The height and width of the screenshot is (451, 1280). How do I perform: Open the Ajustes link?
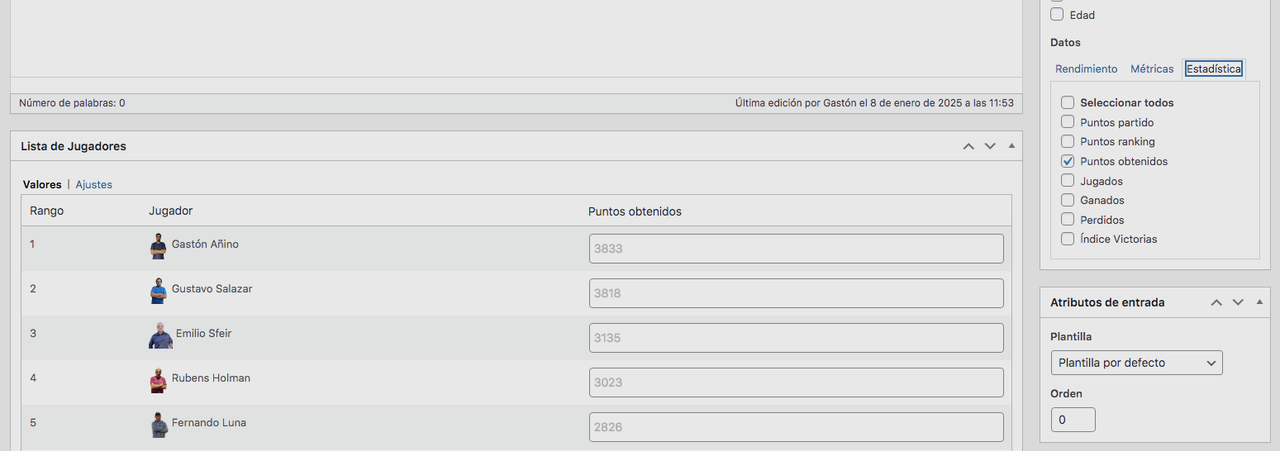click(94, 185)
